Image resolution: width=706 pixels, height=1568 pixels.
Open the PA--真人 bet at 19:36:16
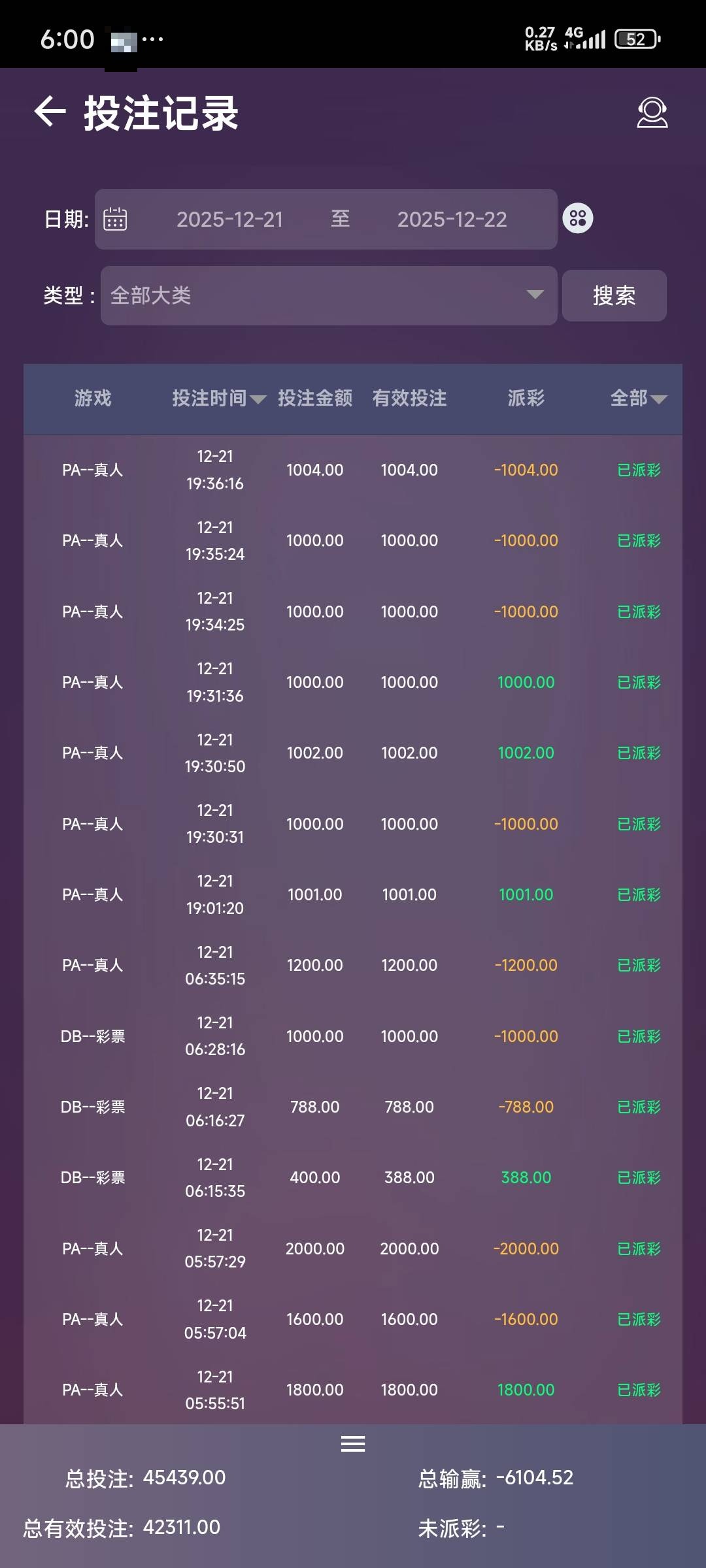click(x=93, y=470)
